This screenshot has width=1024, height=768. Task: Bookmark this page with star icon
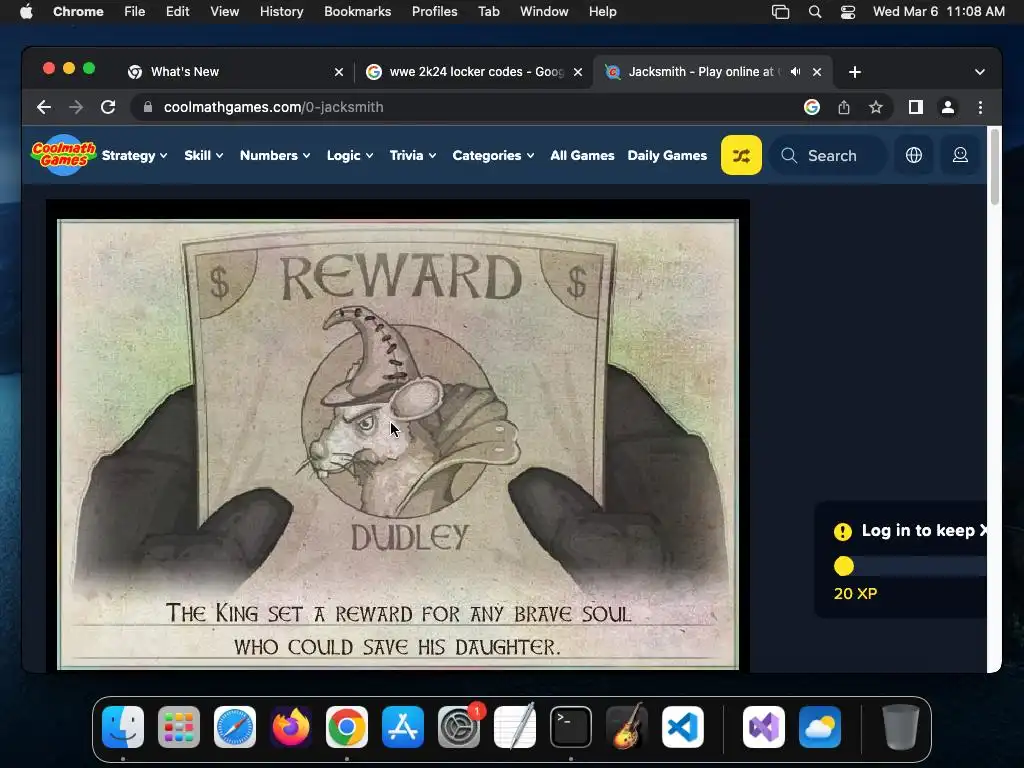(x=876, y=107)
